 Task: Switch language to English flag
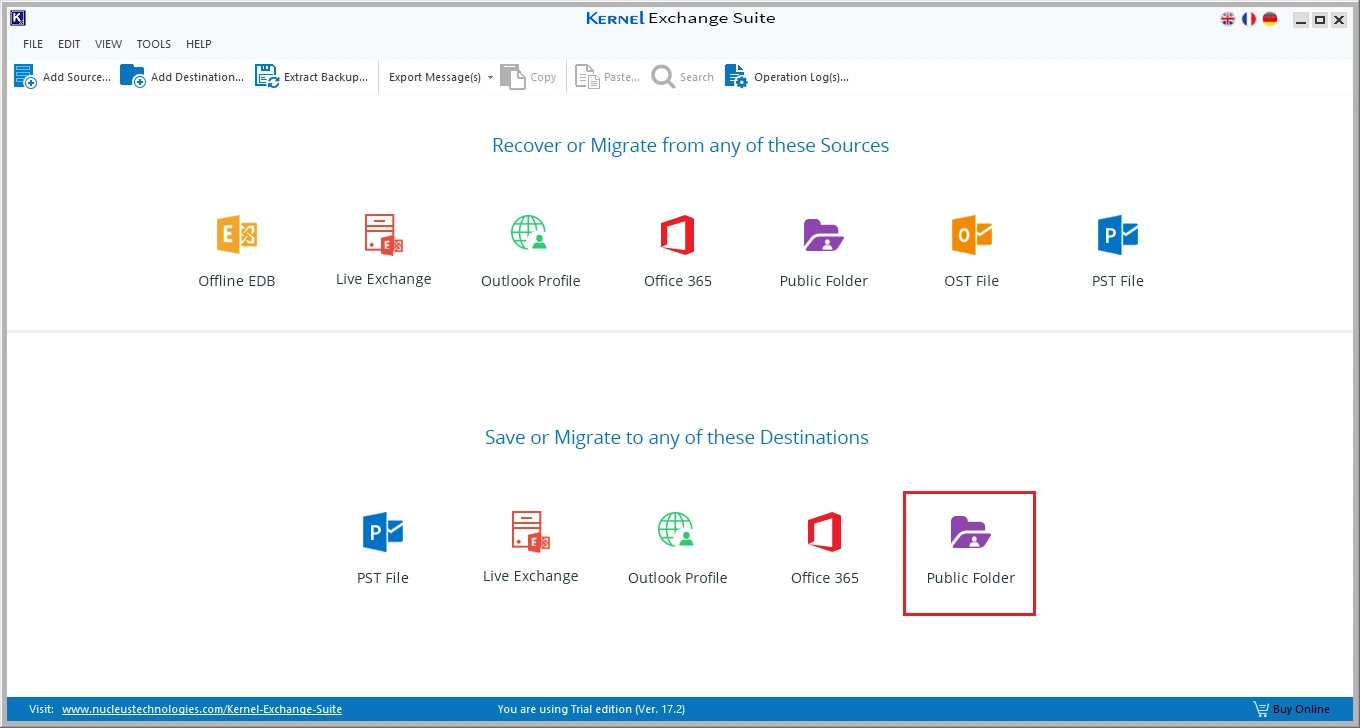[1228, 19]
